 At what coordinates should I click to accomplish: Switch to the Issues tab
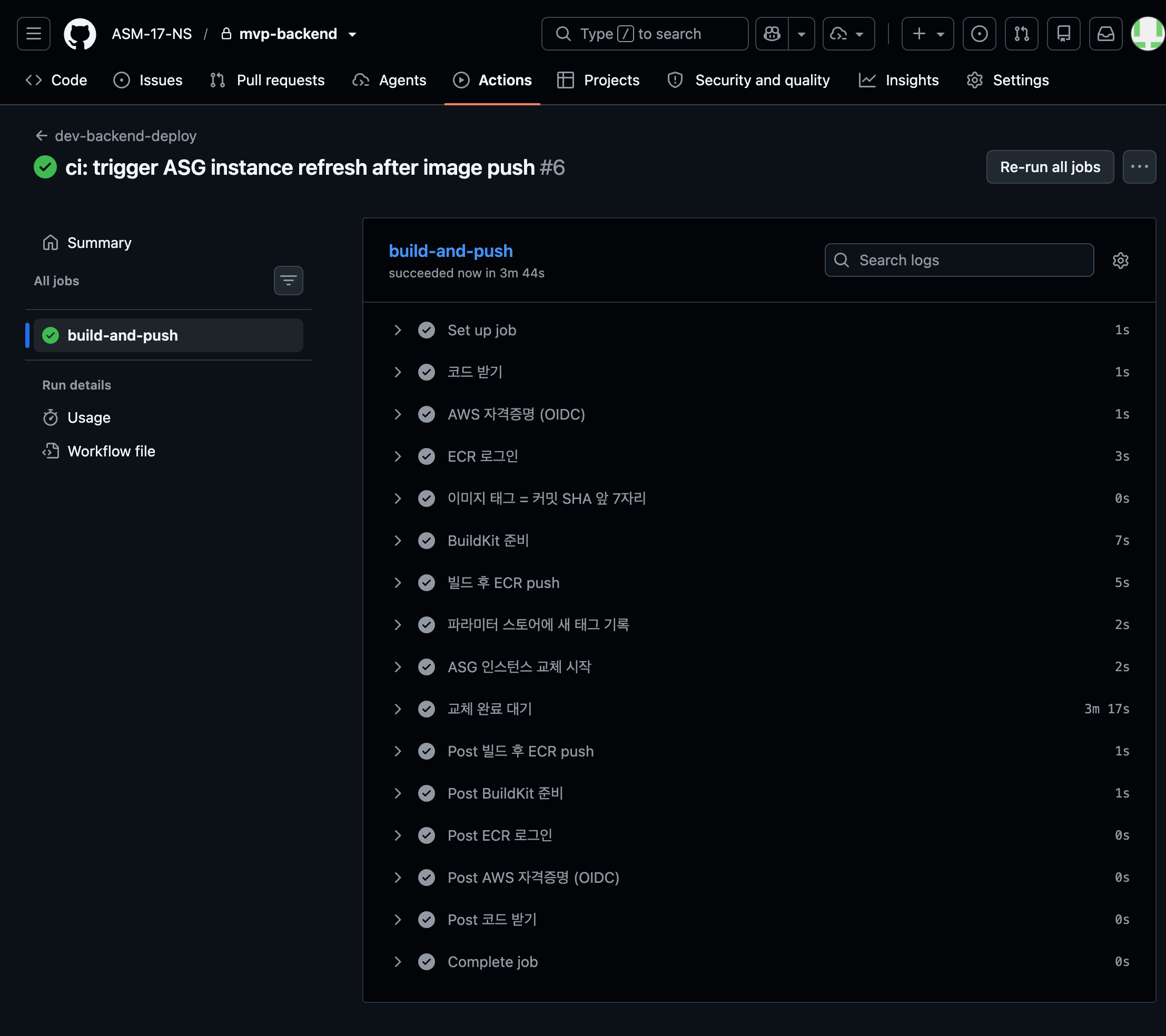[x=148, y=81]
